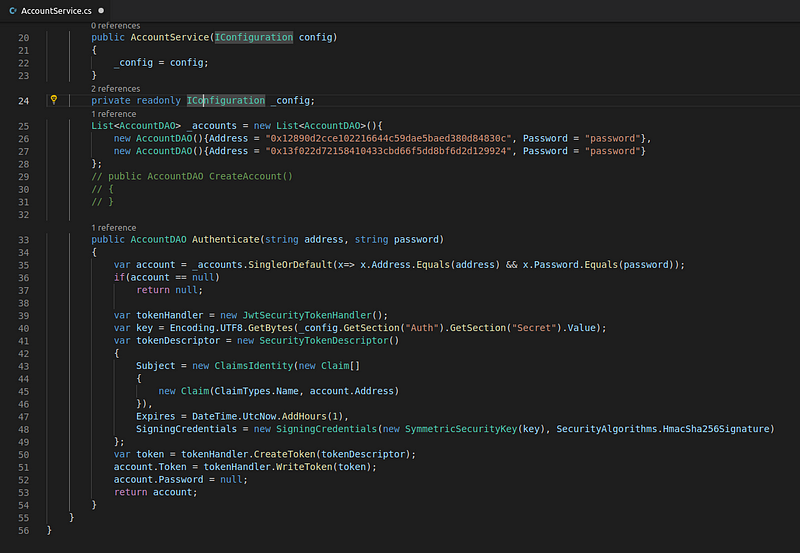Click the unsaved-changes dot on the AccountService.cs tab
This screenshot has width=800, height=553.
click(x=101, y=10)
